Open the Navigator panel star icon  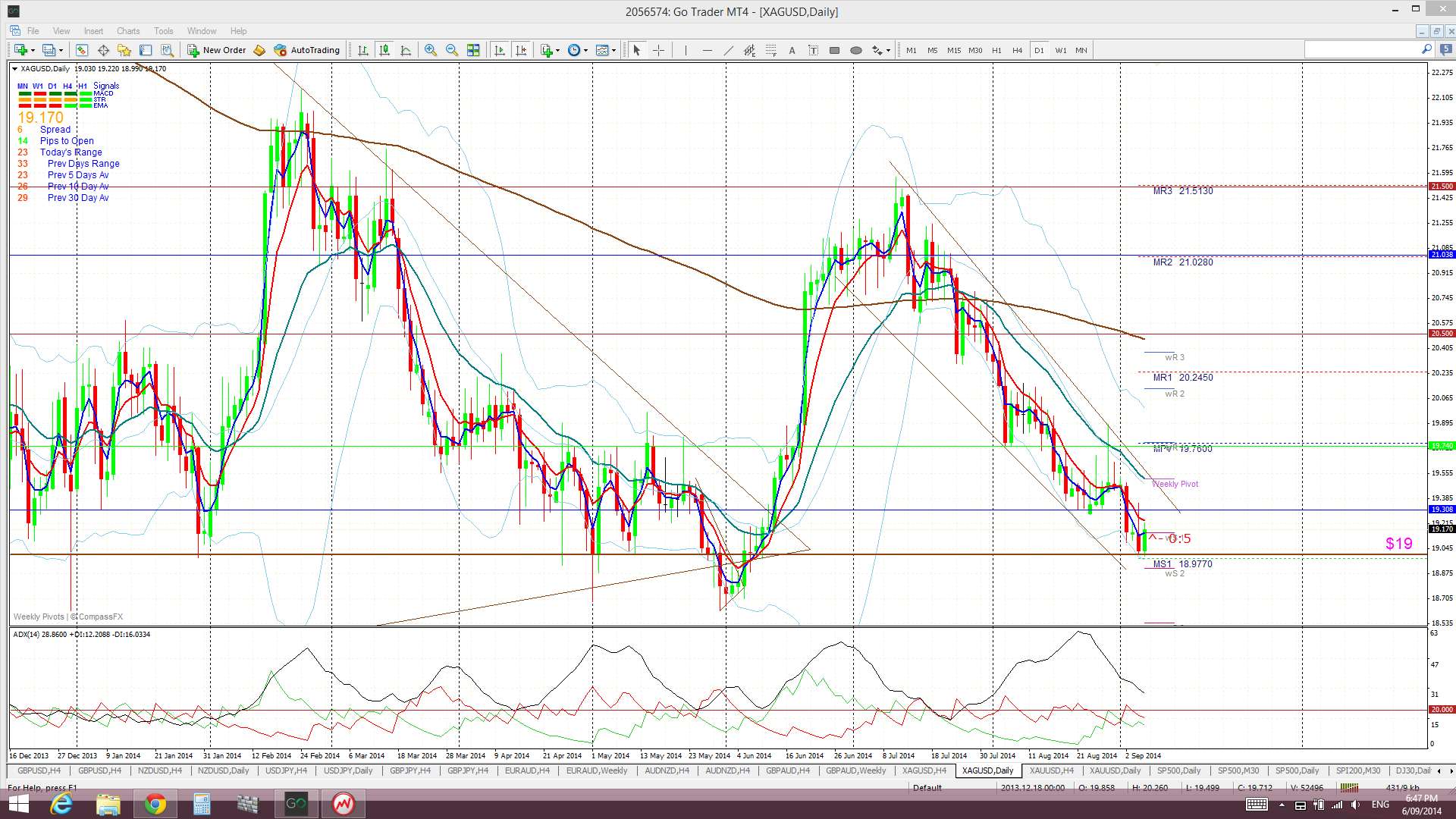(124, 50)
